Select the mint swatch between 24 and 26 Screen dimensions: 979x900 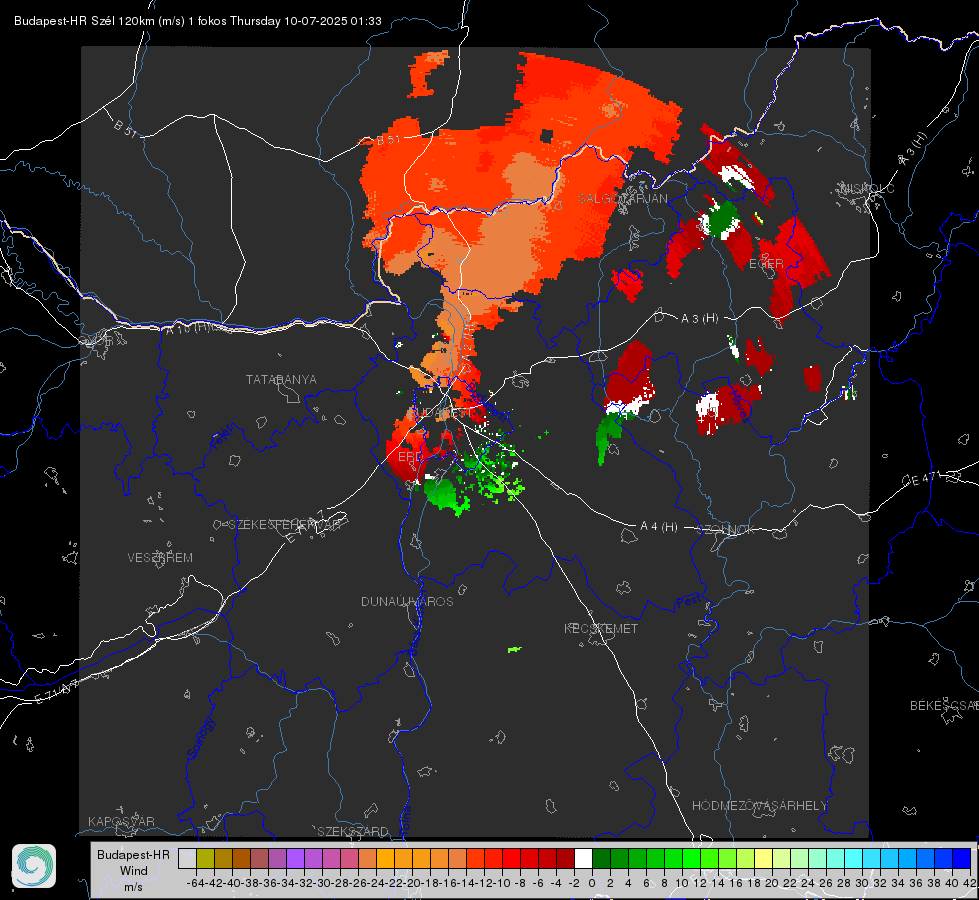pyautogui.click(x=817, y=859)
